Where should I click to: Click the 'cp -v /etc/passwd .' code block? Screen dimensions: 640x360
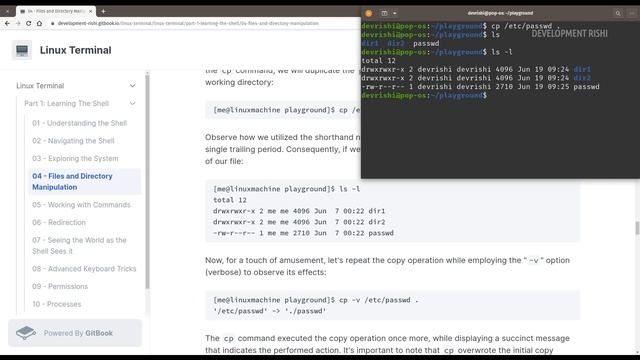click(392, 305)
